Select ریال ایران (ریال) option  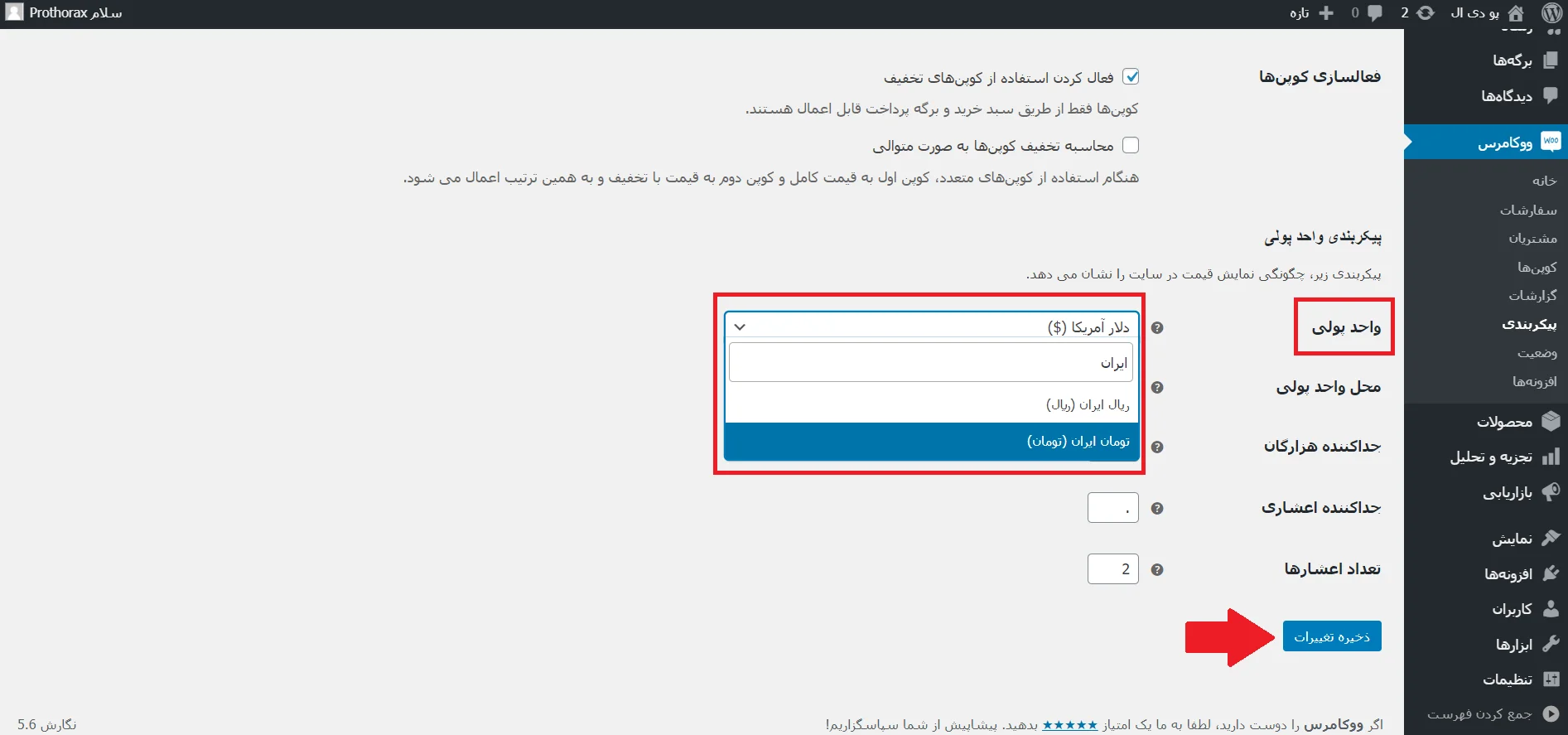(932, 404)
